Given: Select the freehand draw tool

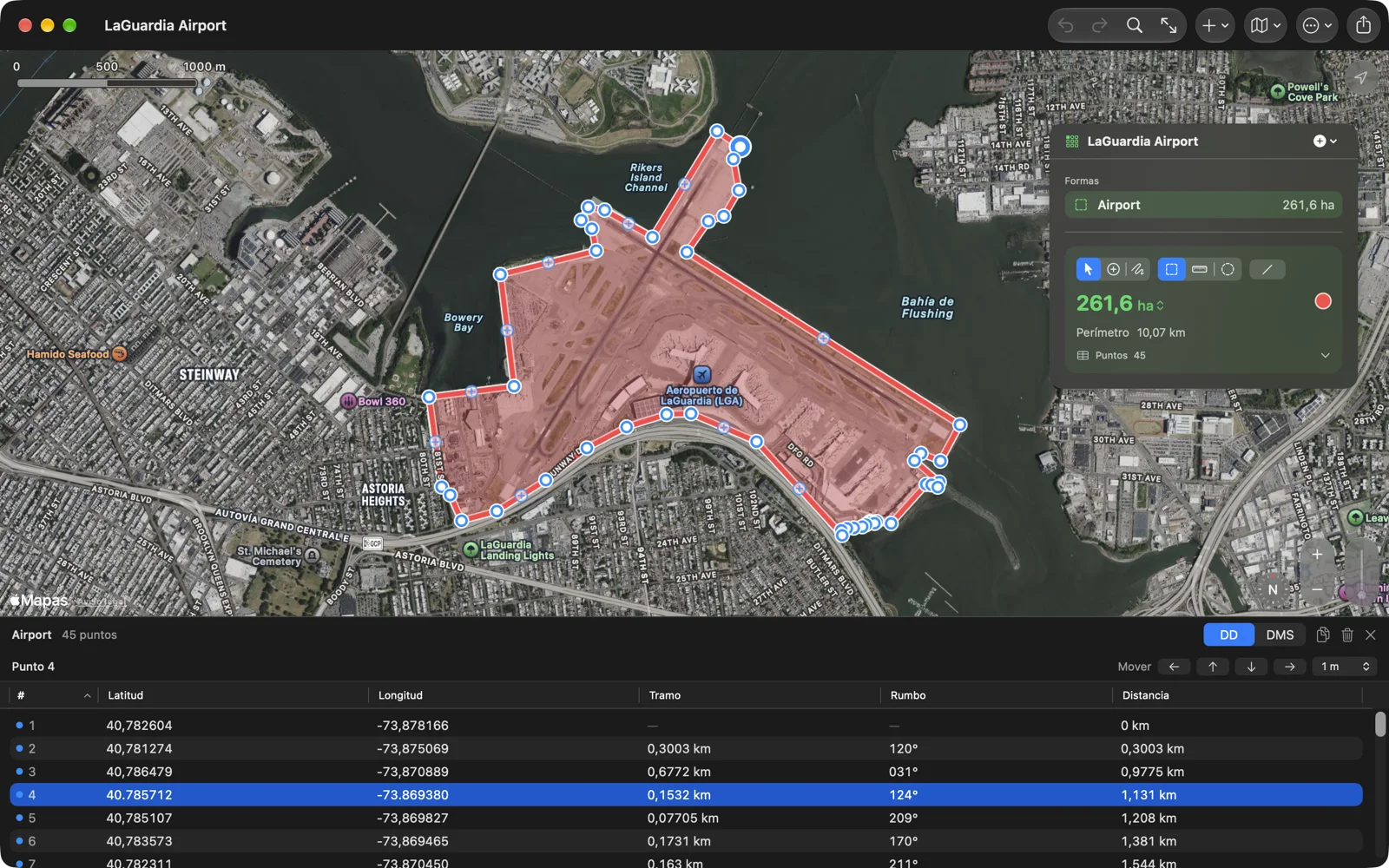Looking at the screenshot, I should [x=1137, y=269].
